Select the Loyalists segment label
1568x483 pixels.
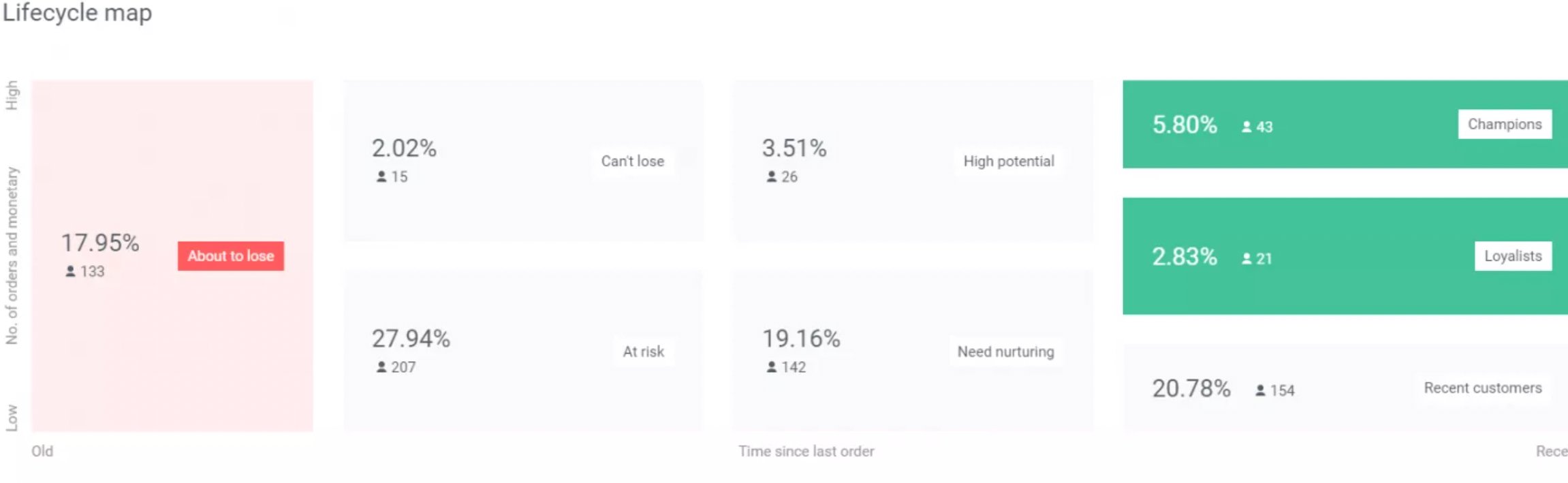click(x=1513, y=256)
